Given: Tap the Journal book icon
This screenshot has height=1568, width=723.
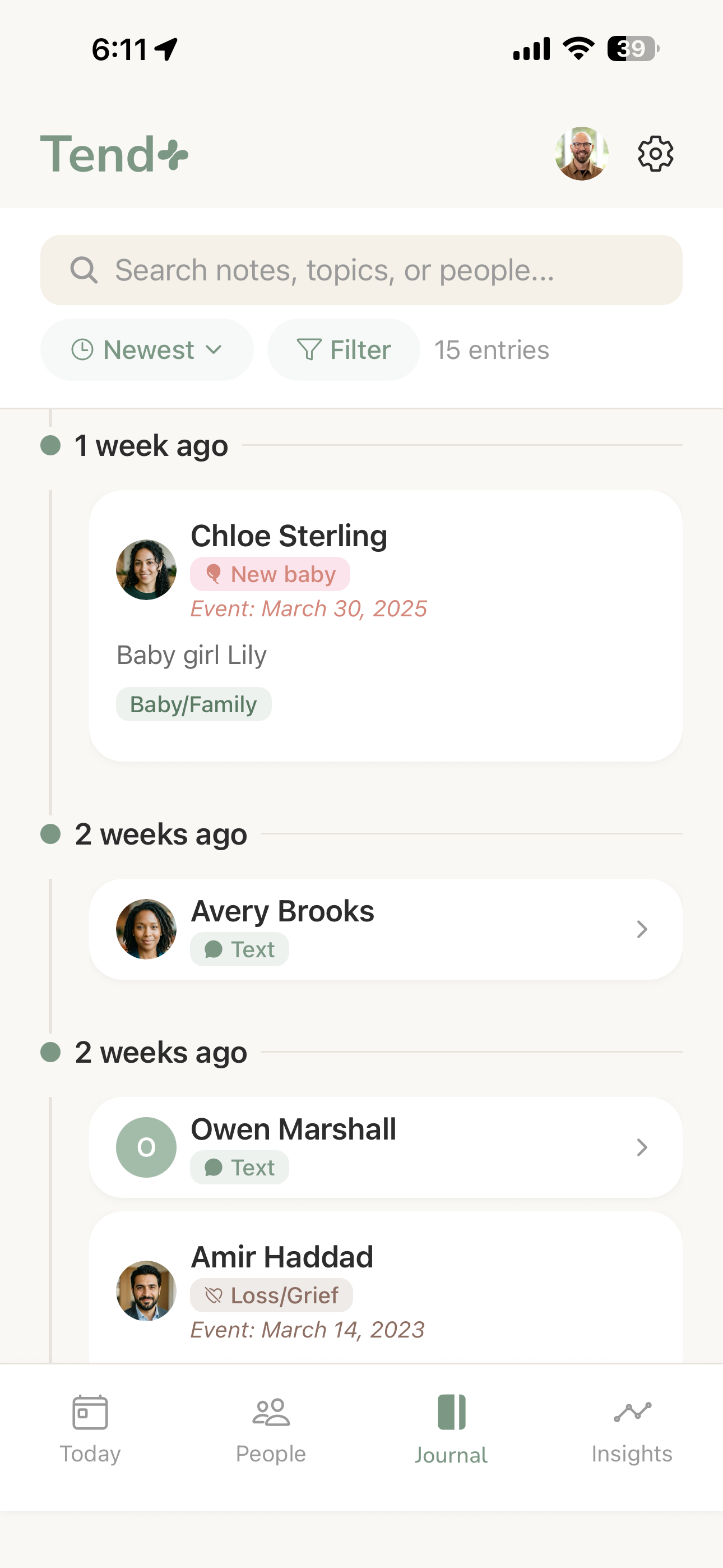Looking at the screenshot, I should coord(452,1412).
